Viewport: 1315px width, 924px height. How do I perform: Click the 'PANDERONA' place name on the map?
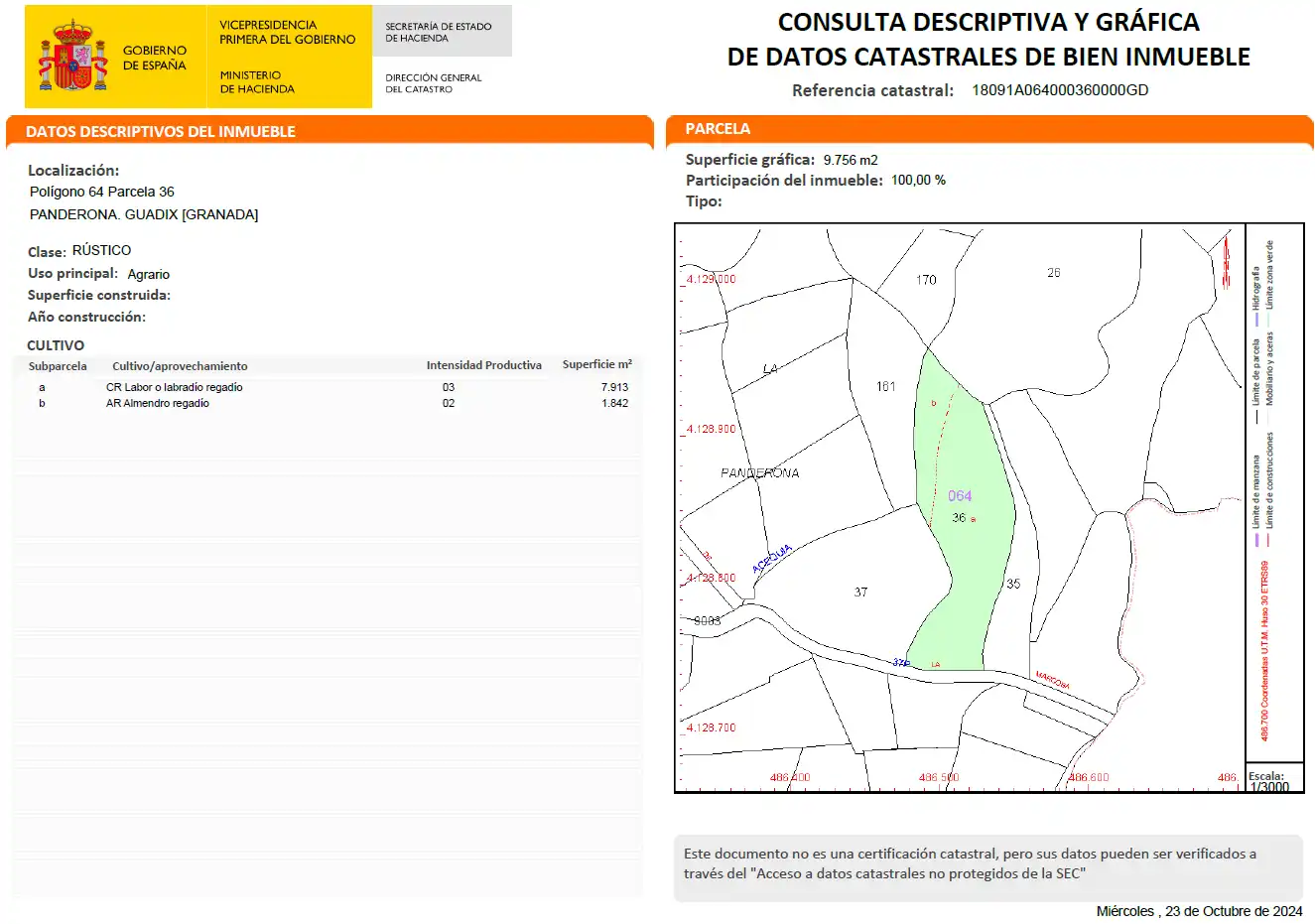(x=760, y=473)
